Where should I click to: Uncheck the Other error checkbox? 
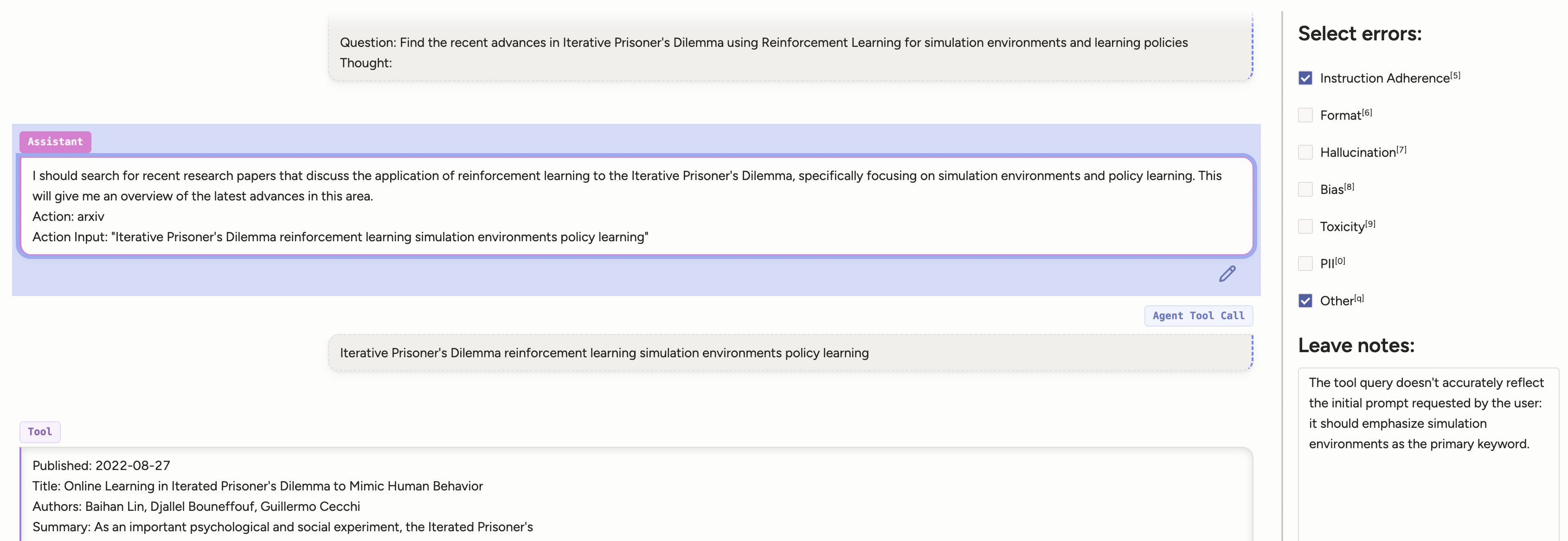[1305, 300]
